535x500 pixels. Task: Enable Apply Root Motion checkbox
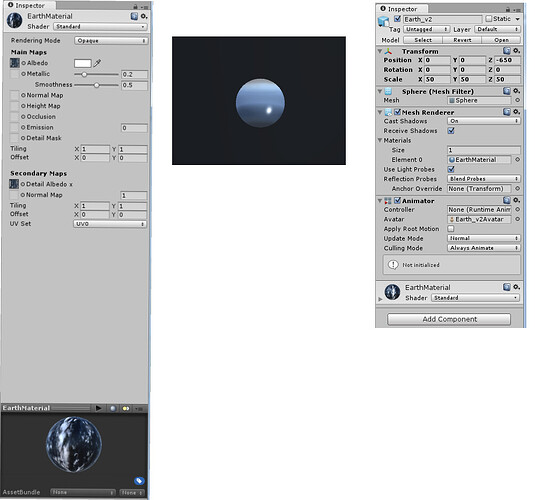(451, 229)
